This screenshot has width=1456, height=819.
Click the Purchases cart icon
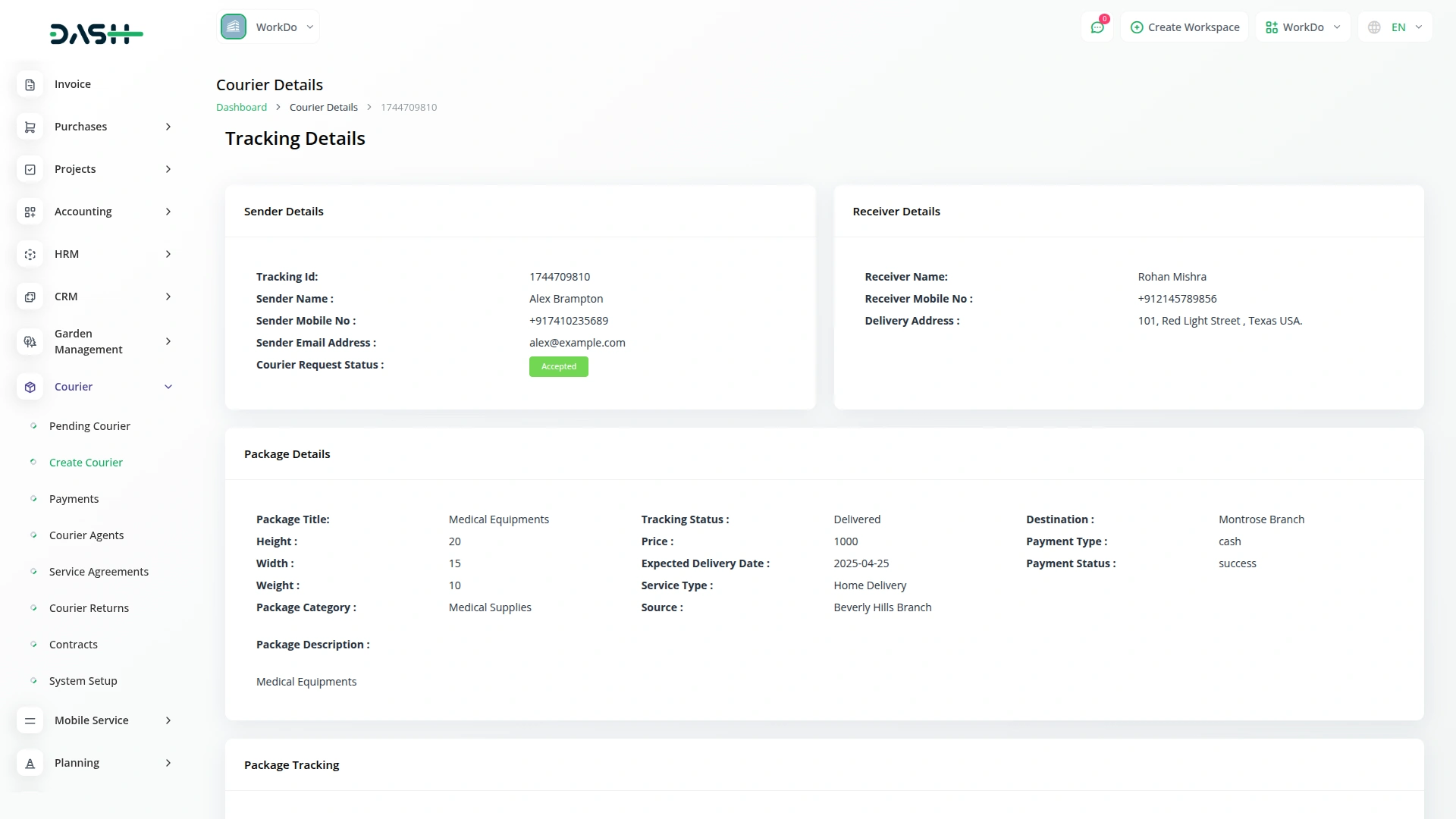(x=30, y=127)
